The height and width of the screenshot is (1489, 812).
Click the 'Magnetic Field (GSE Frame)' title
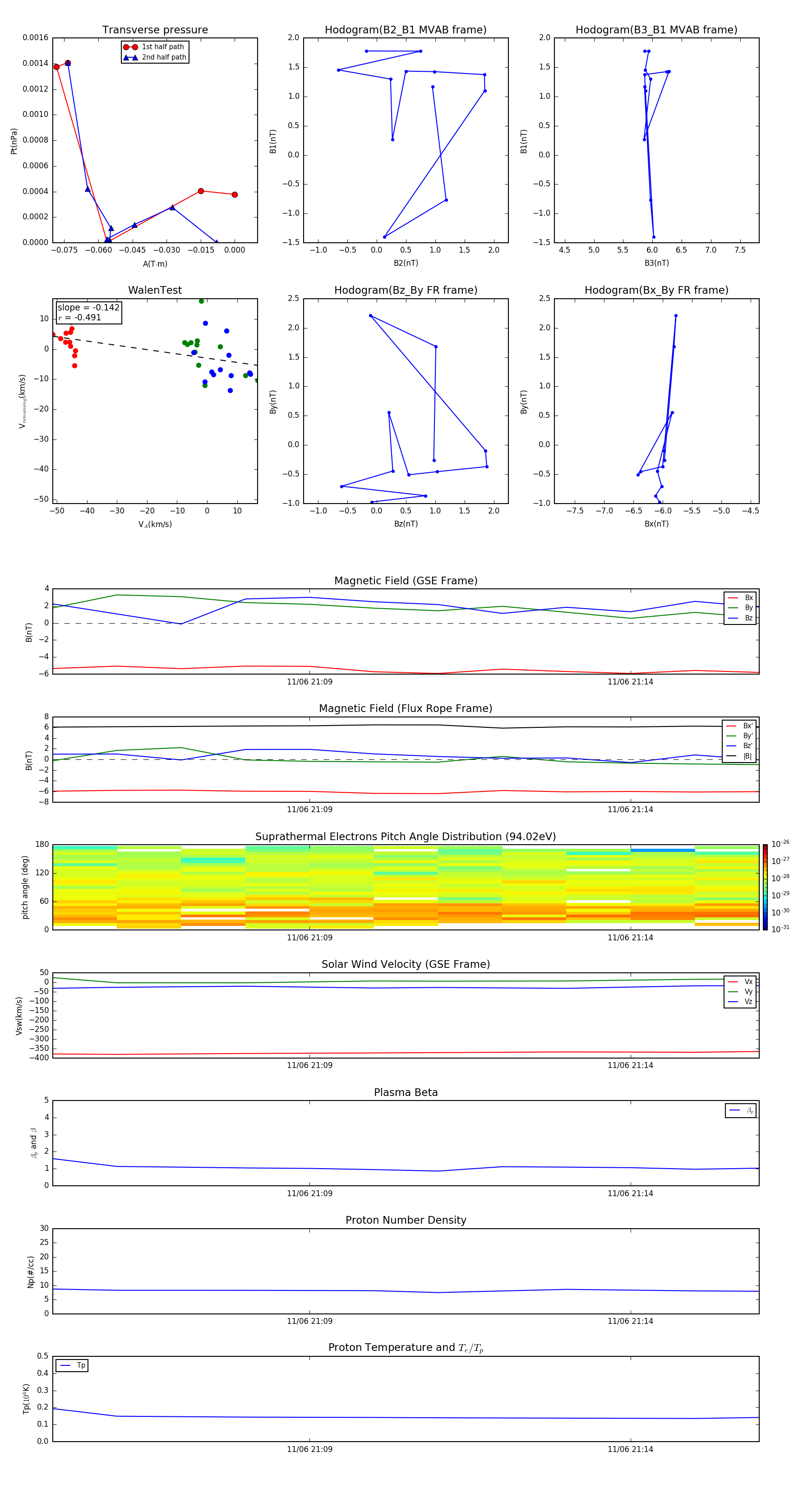tap(406, 580)
